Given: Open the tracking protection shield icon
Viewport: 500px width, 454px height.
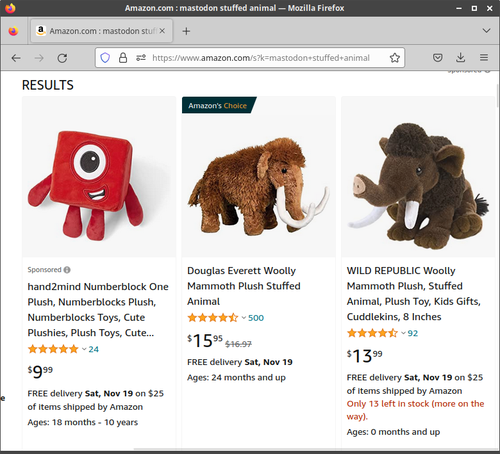Looking at the screenshot, I should point(105,58).
